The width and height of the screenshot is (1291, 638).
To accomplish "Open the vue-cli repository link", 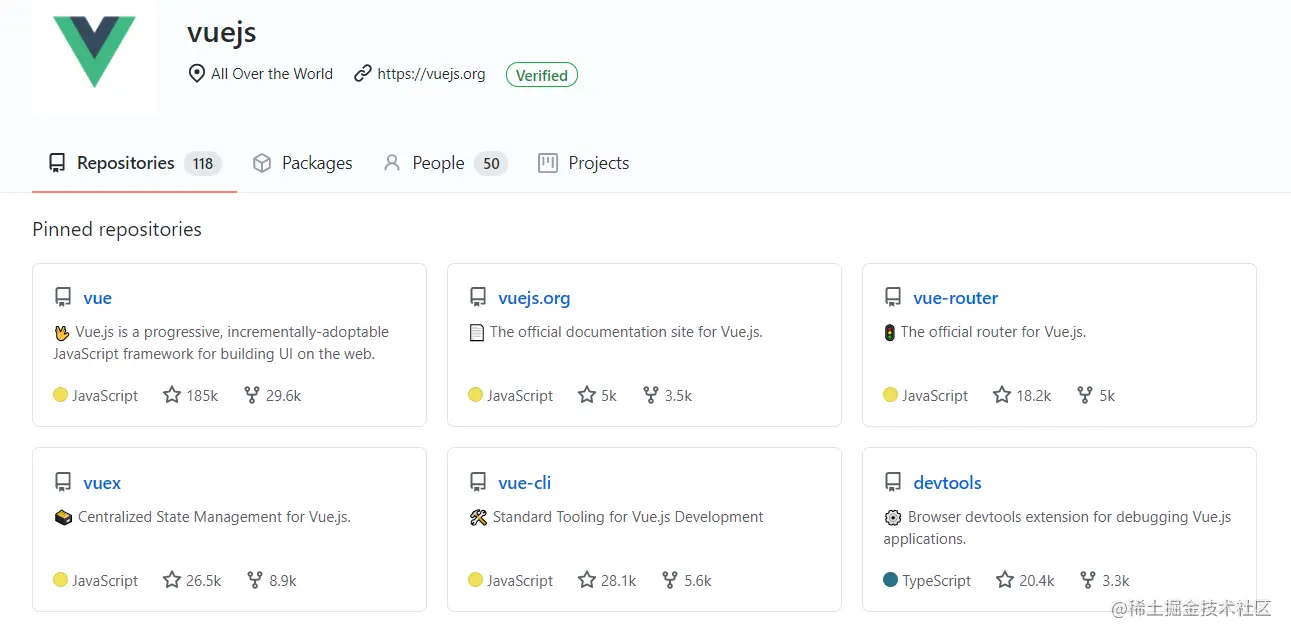I will (525, 483).
